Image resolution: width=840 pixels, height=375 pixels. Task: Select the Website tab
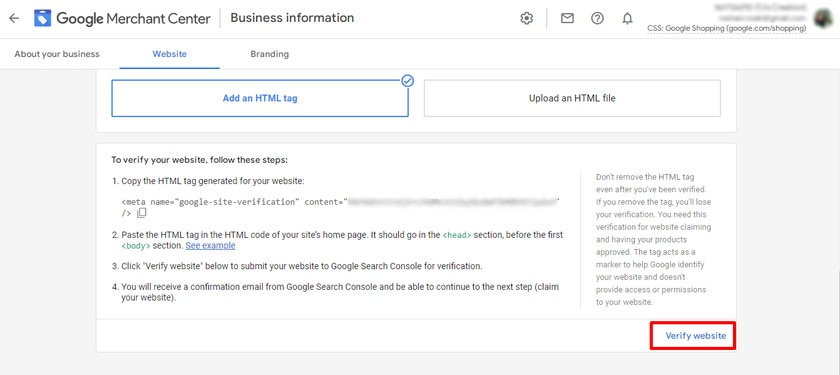pyautogui.click(x=169, y=54)
